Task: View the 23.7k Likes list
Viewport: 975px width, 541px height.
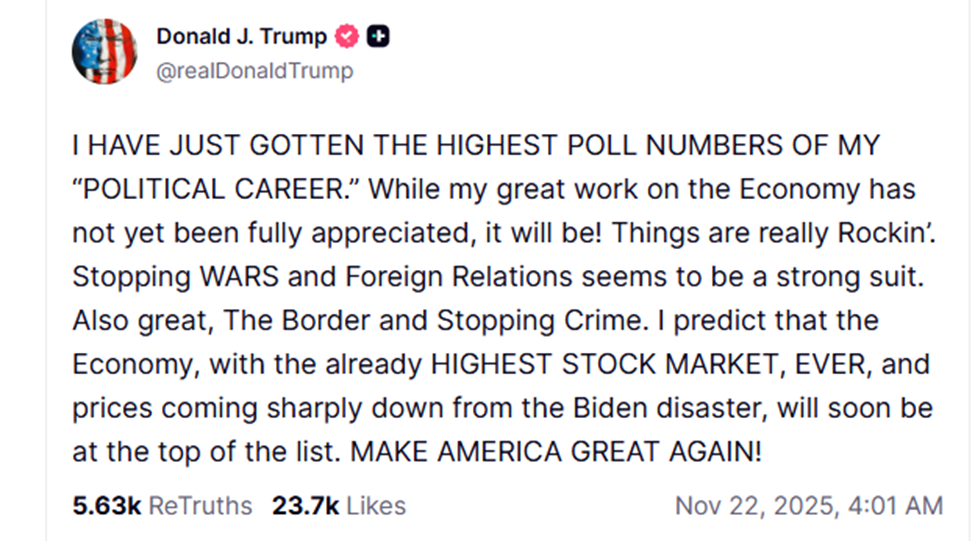Action: tap(338, 506)
